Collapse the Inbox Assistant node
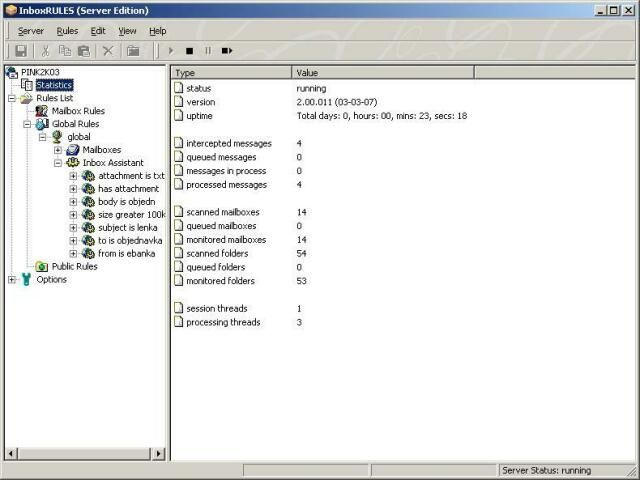The height and width of the screenshot is (480, 640). point(58,163)
